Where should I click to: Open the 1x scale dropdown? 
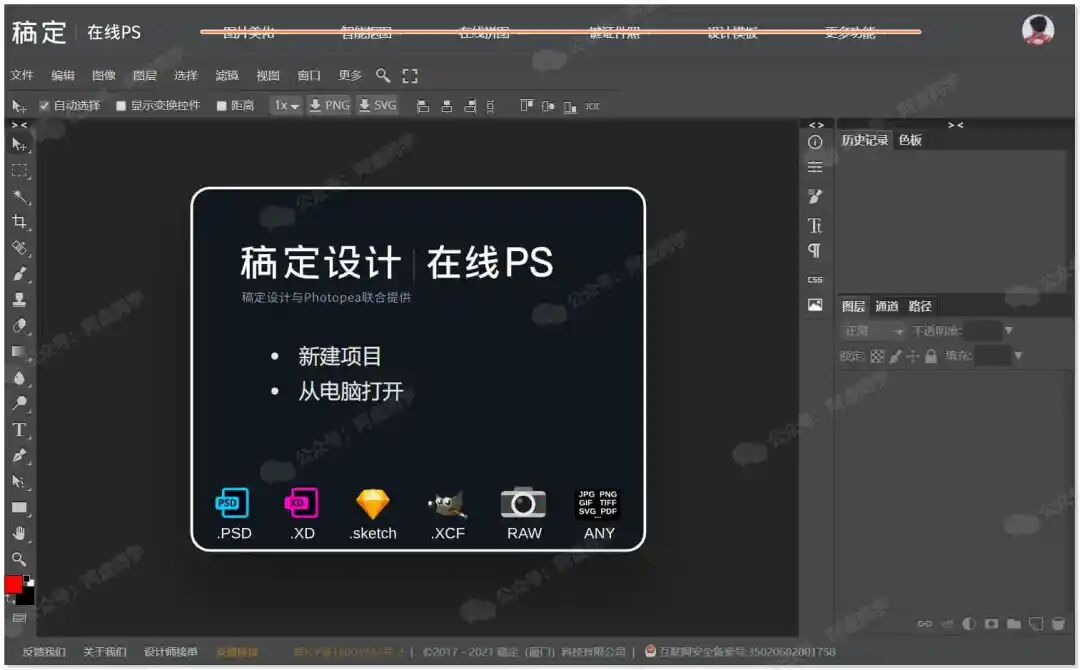coord(286,105)
